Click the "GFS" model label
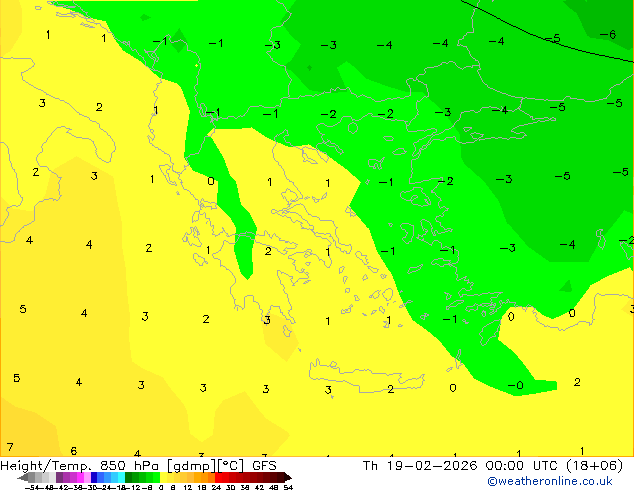The image size is (634, 490). 264,466
